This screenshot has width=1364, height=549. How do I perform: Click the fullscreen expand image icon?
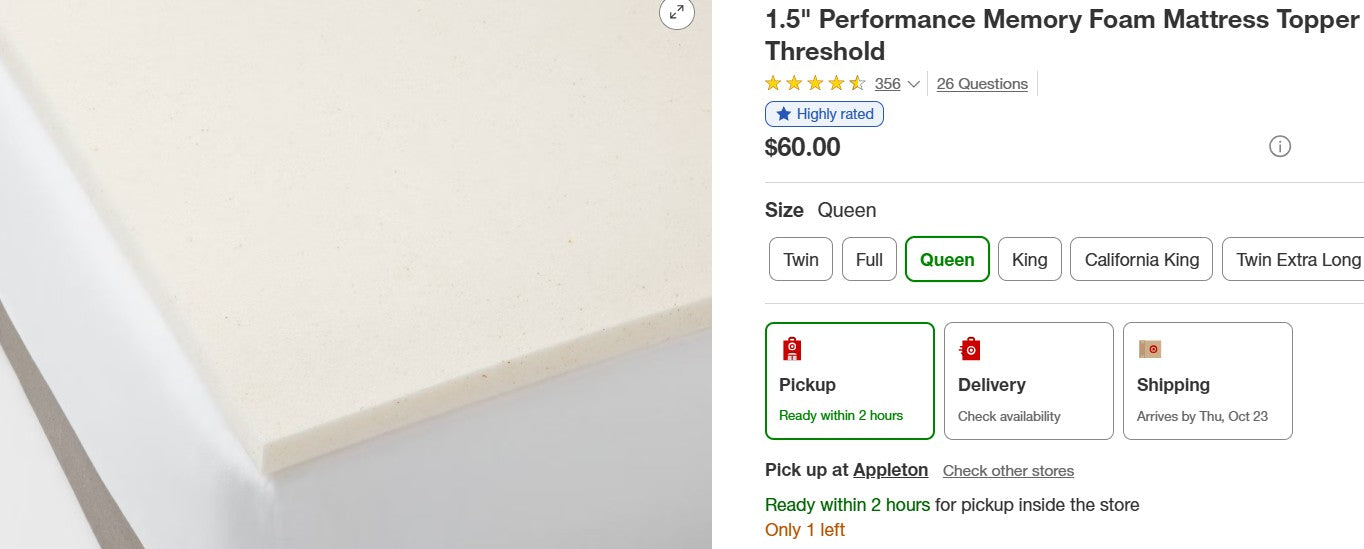677,12
